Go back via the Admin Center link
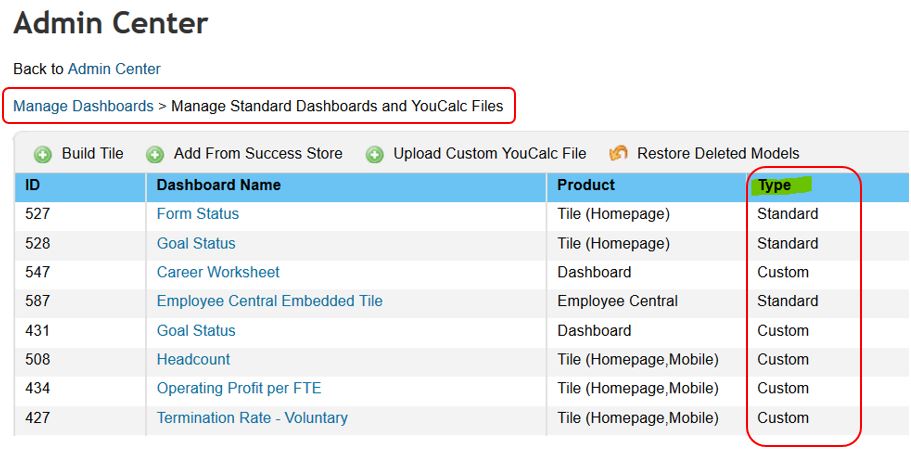The image size is (911, 450). click(114, 69)
